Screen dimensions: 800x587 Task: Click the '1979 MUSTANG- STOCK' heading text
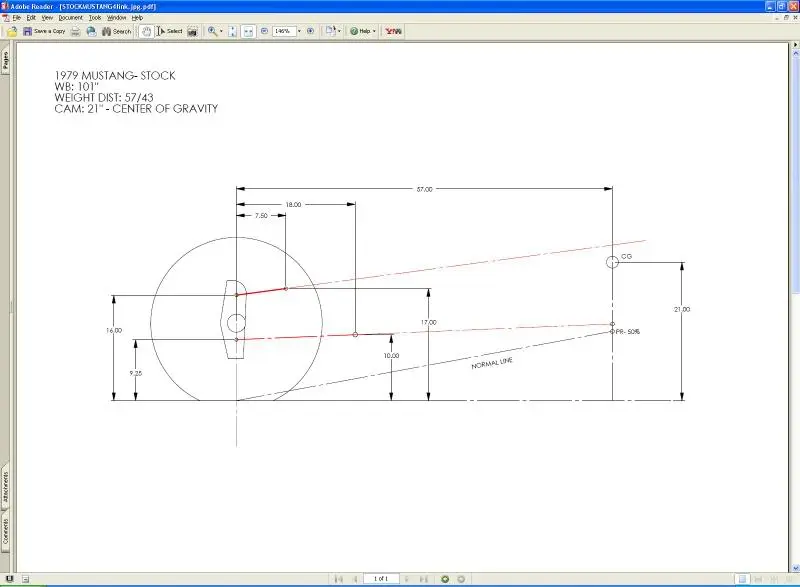(x=115, y=75)
